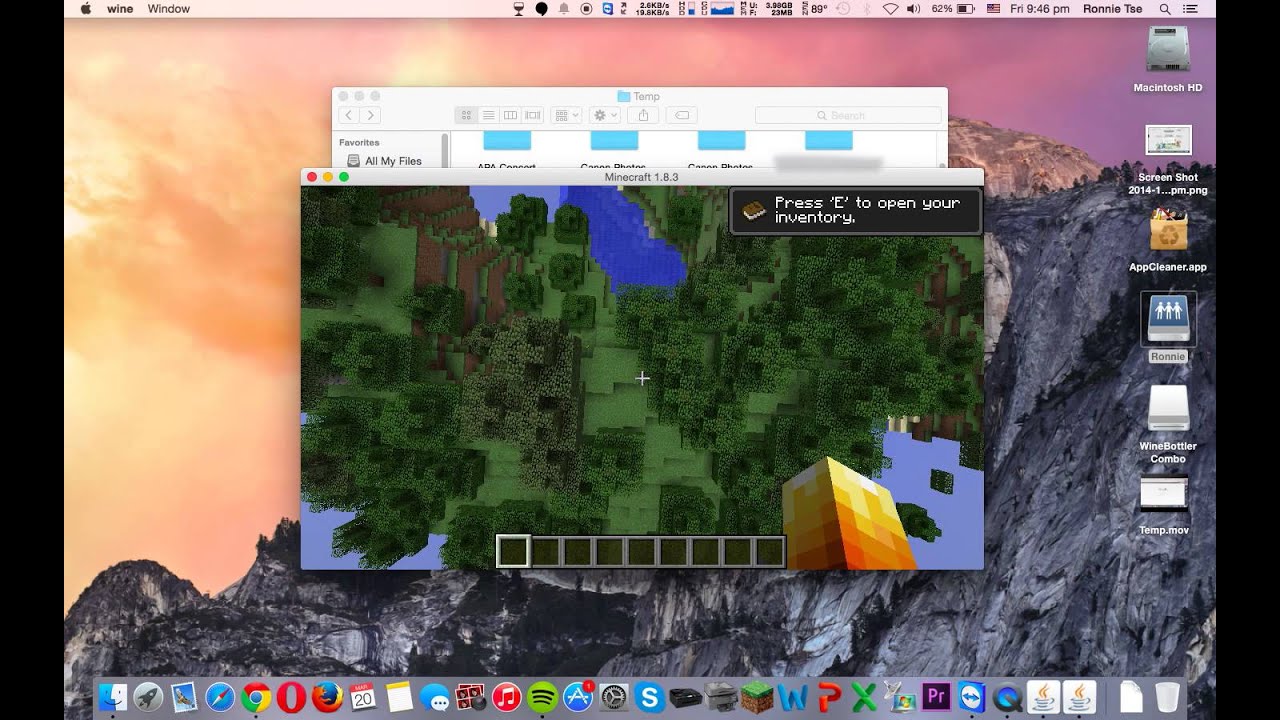1280x720 pixels.
Task: Open System Preferences in Dock
Action: point(614,696)
